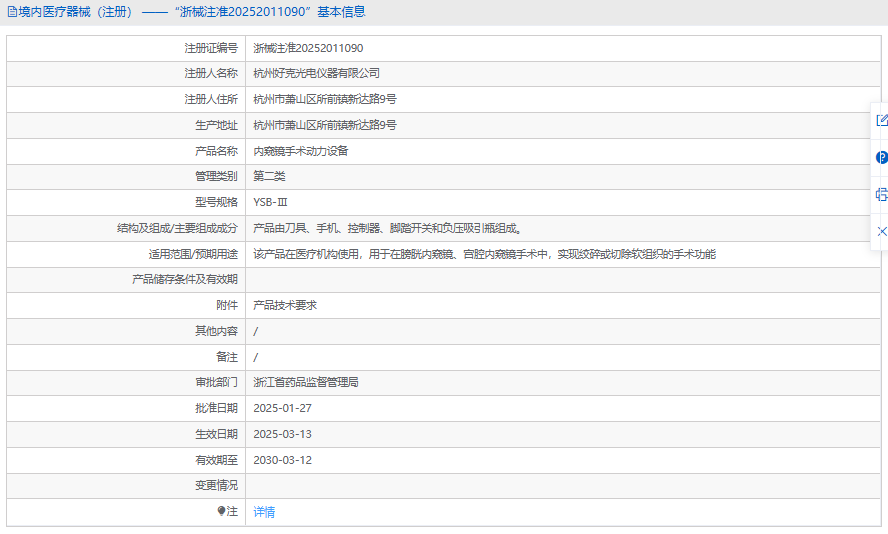Image resolution: width=888 pixels, height=534 pixels.
Task: Select registration number 浙械注准20252011090 value
Action: click(x=308, y=48)
